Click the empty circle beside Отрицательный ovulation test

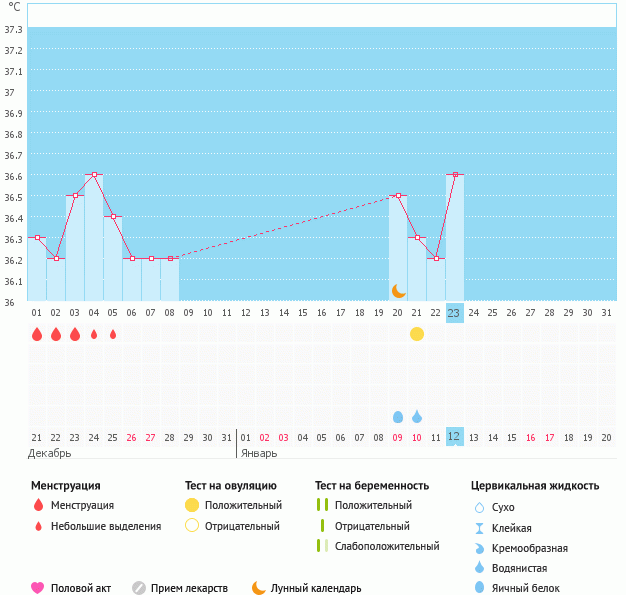(x=192, y=526)
